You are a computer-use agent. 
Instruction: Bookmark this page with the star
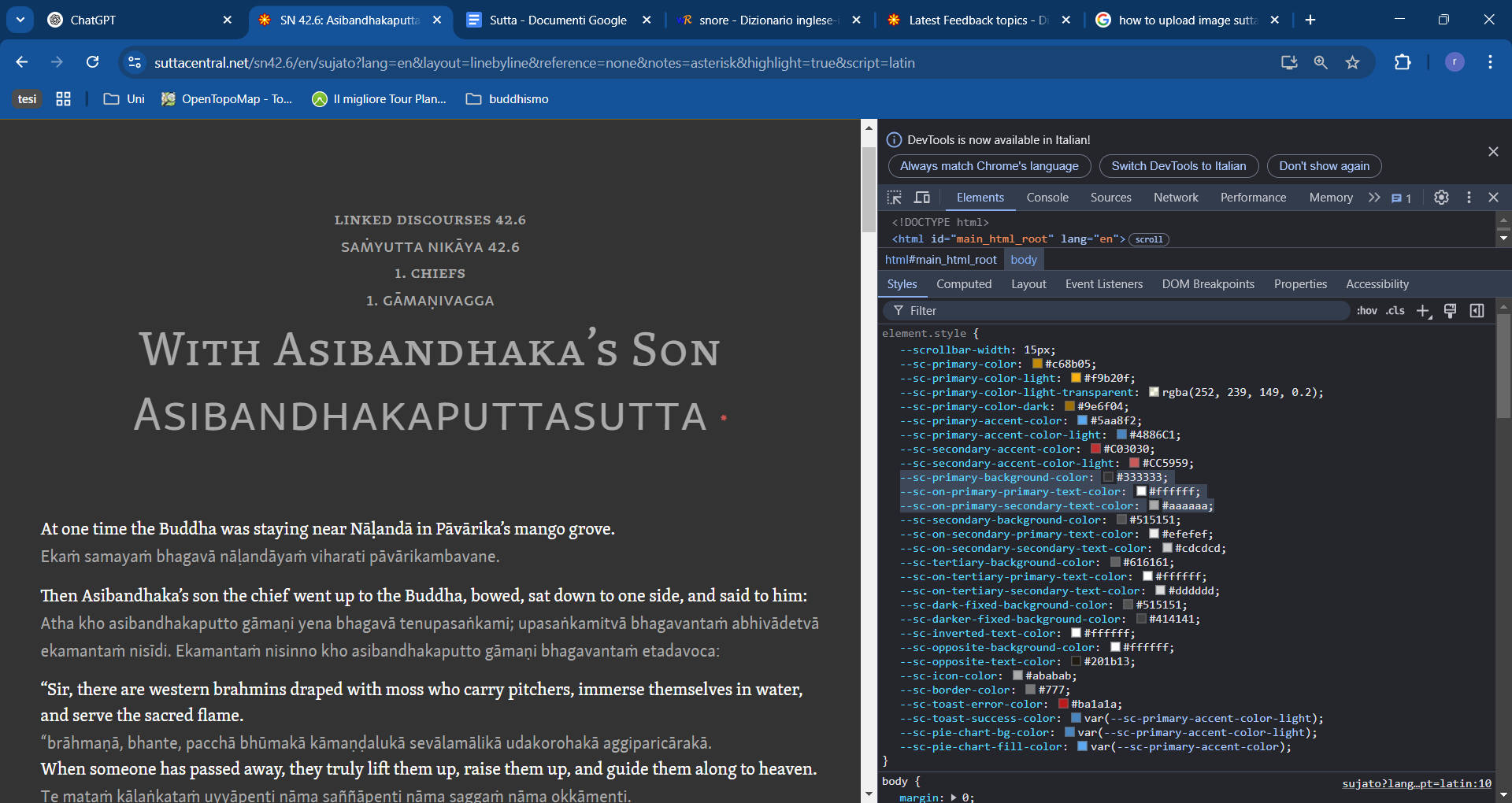coord(1352,62)
